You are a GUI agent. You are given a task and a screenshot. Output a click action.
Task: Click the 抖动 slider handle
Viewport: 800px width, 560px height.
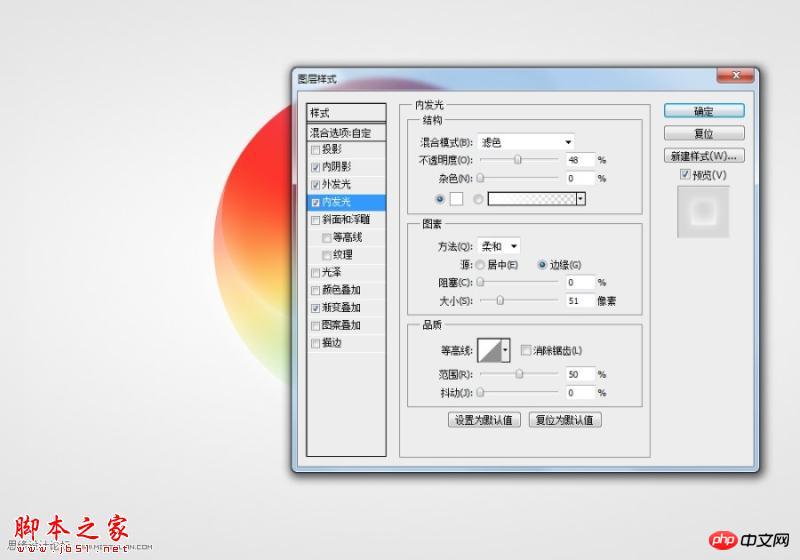[x=481, y=392]
